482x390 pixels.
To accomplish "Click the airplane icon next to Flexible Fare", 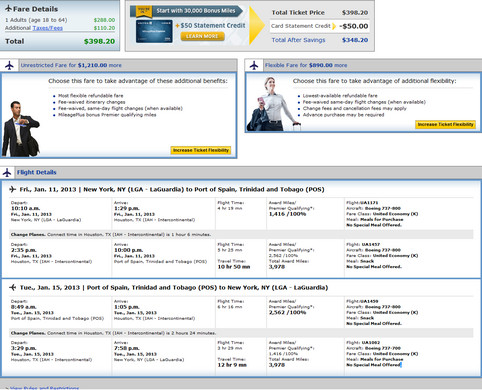I will click(254, 65).
